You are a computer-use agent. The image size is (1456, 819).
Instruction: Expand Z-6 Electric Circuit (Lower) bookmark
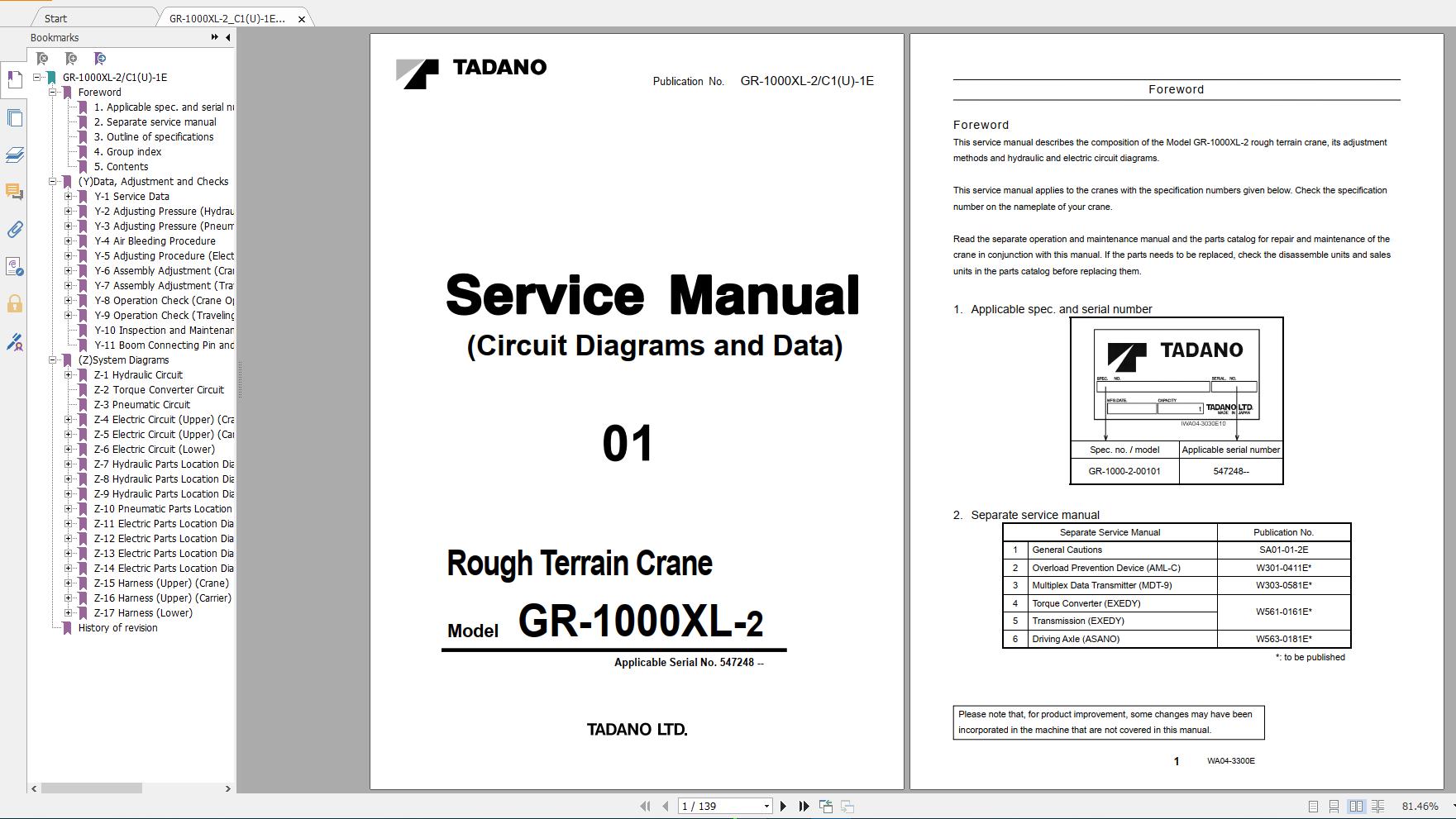click(x=69, y=450)
